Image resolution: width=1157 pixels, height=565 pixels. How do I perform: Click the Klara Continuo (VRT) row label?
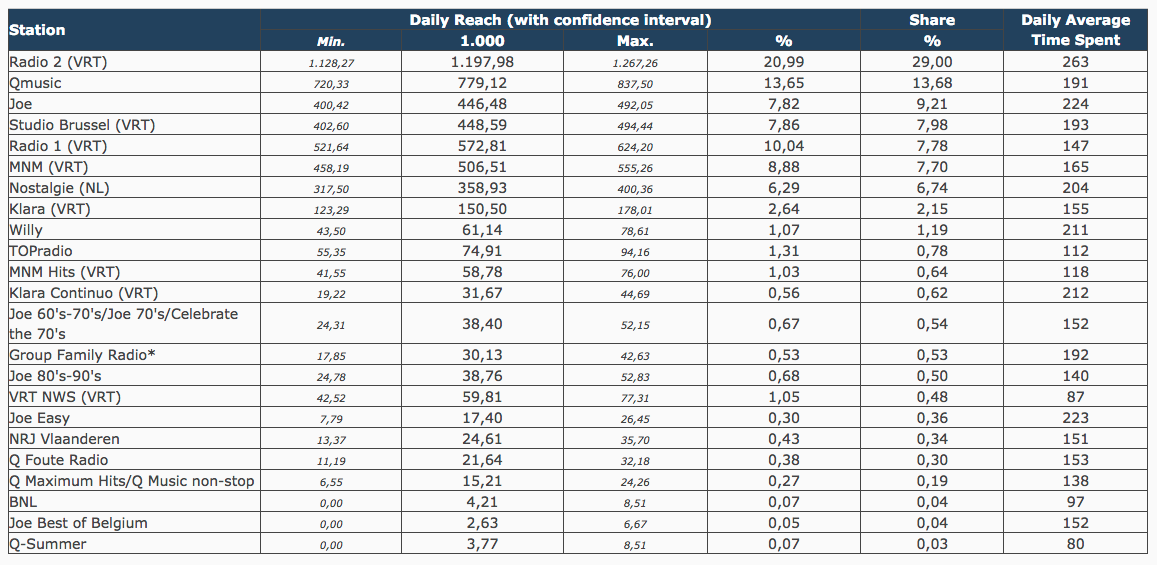pyautogui.click(x=84, y=293)
